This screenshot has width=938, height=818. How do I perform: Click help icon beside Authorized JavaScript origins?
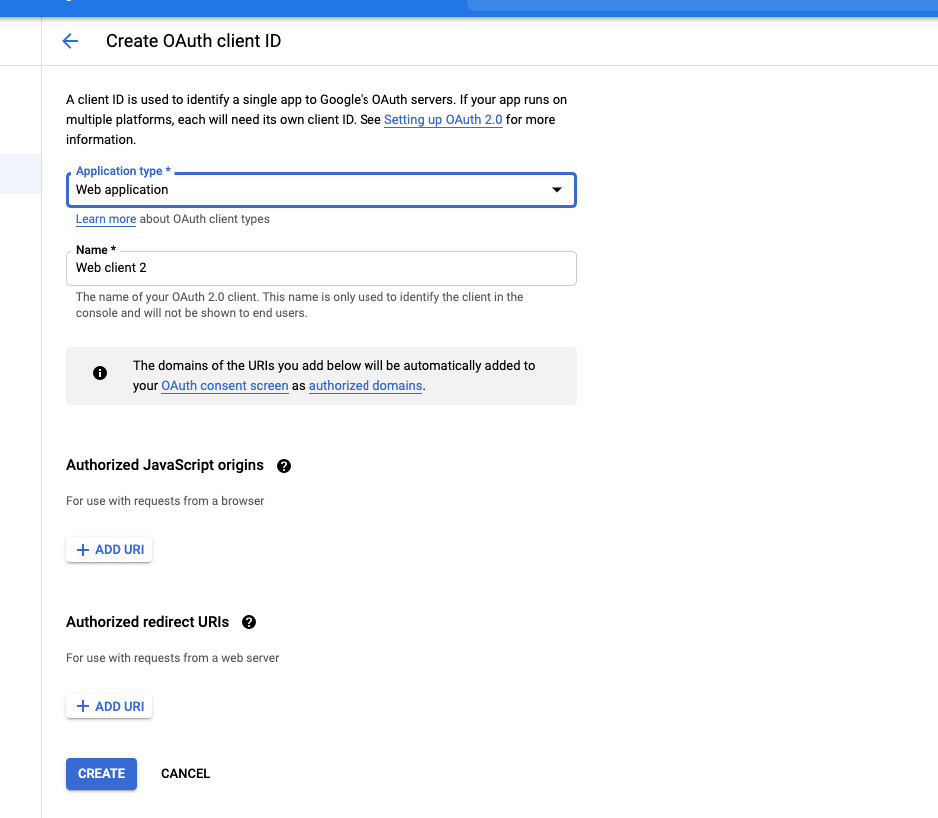click(284, 466)
